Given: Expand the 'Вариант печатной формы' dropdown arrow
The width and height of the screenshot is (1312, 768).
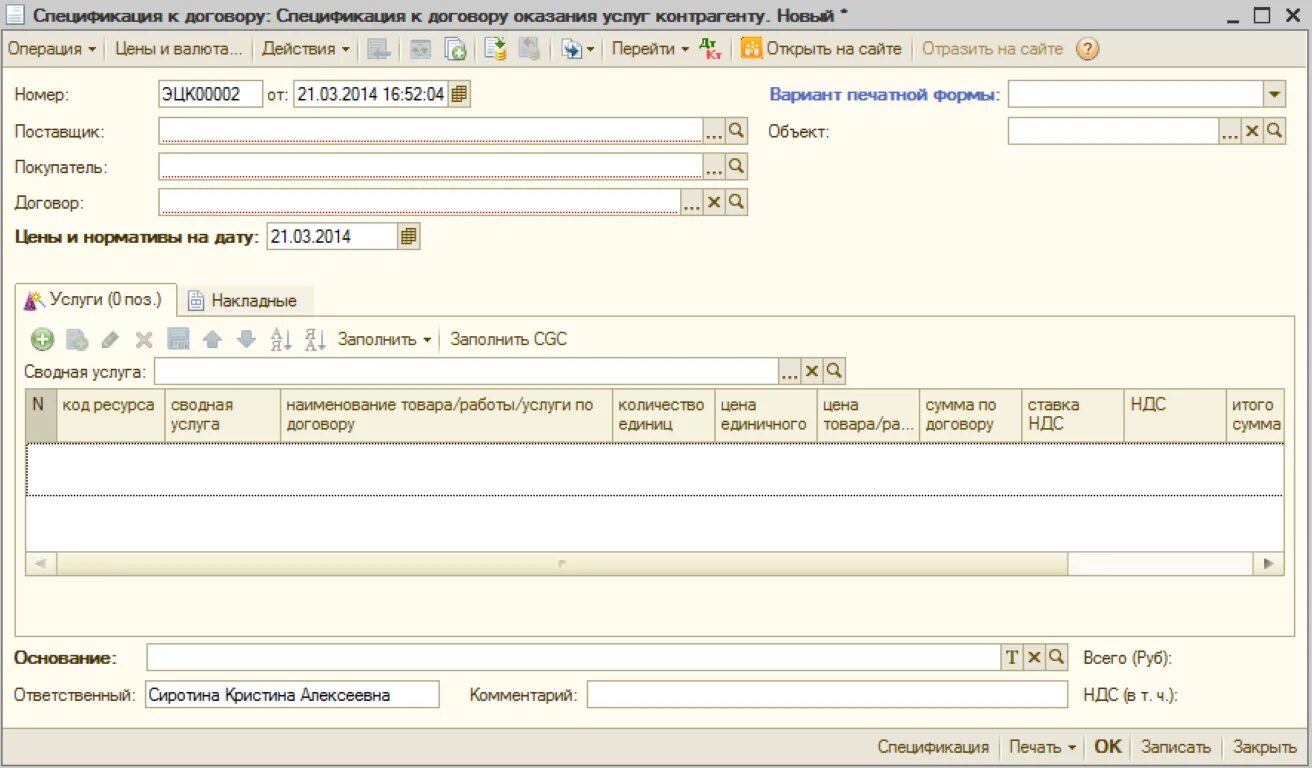Looking at the screenshot, I should (1274, 95).
